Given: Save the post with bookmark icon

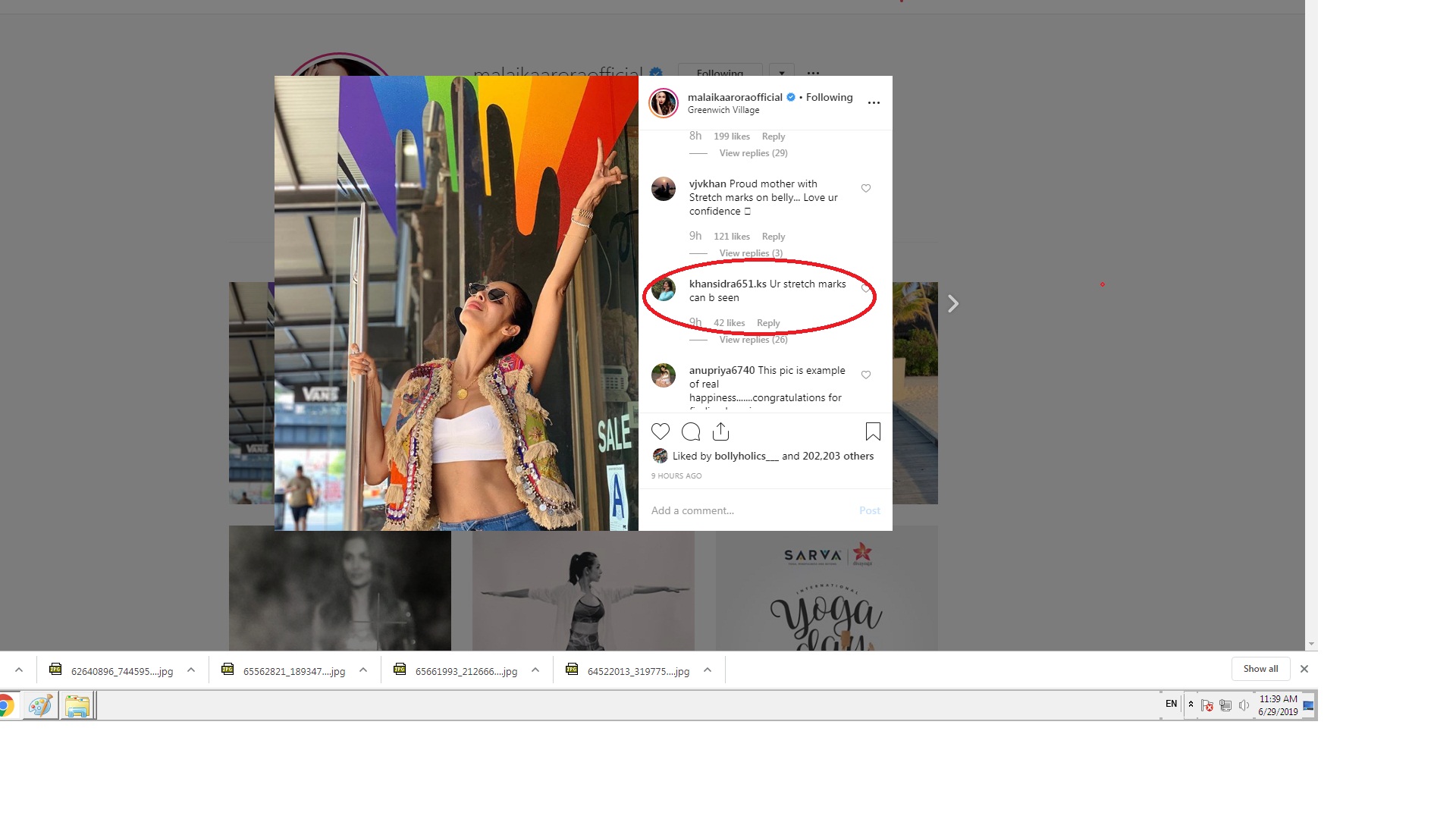Looking at the screenshot, I should pos(873,431).
